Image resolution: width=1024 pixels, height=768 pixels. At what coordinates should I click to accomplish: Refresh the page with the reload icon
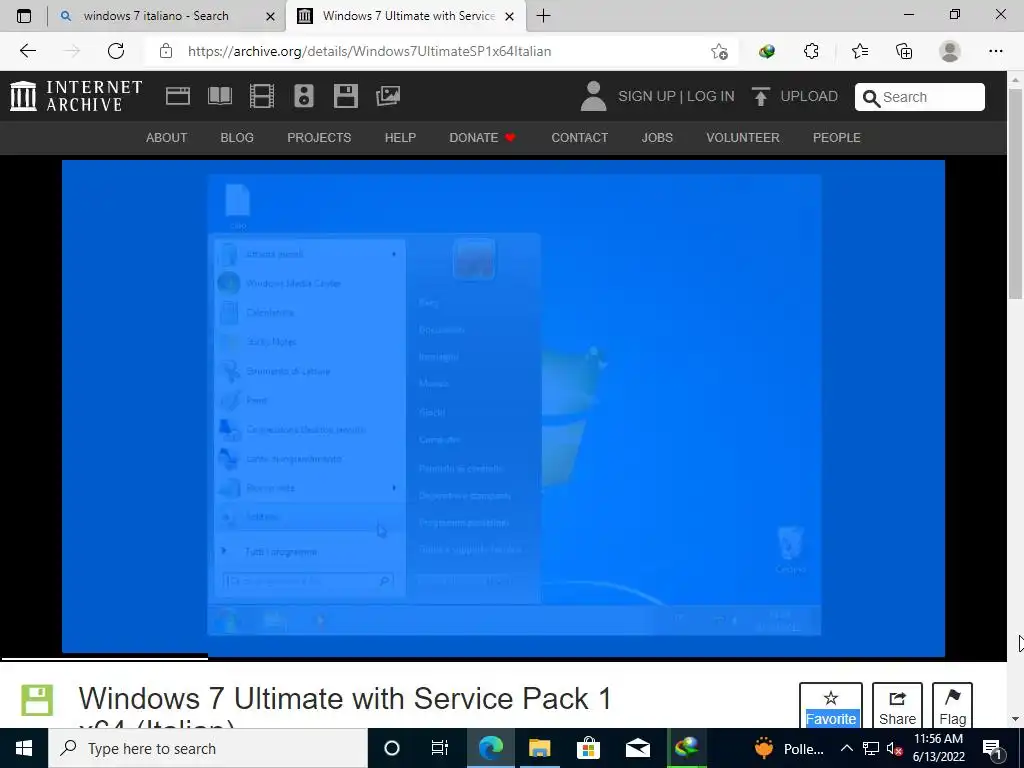(x=116, y=51)
